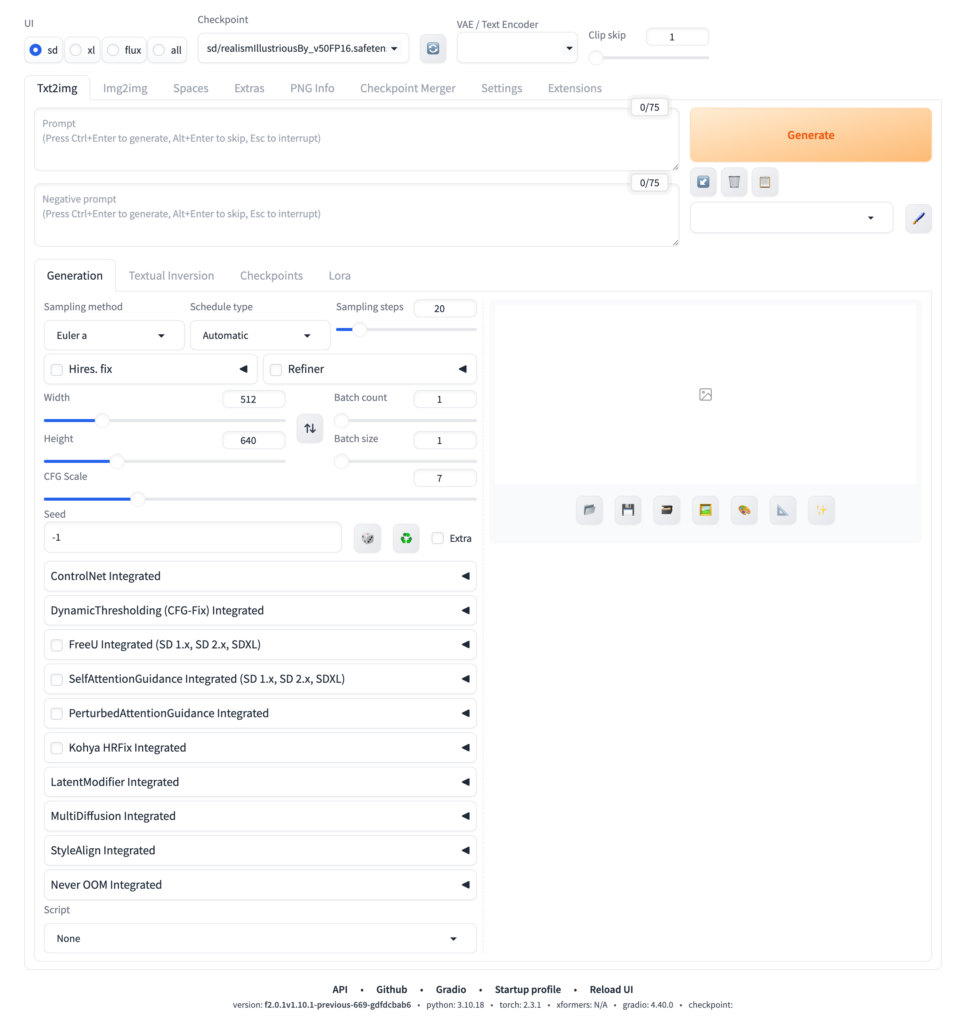Viewport: 966px width, 1024px height.
Task: Click the dice icon to randomize seed
Action: [x=367, y=538]
